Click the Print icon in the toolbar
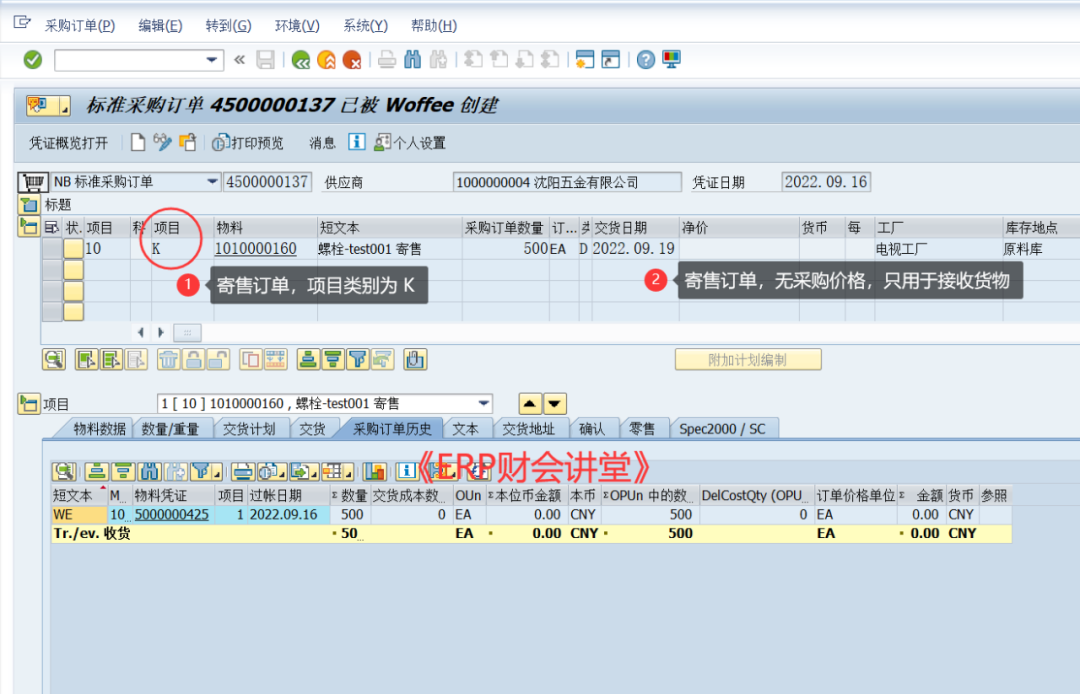The image size is (1080, 694). click(387, 60)
